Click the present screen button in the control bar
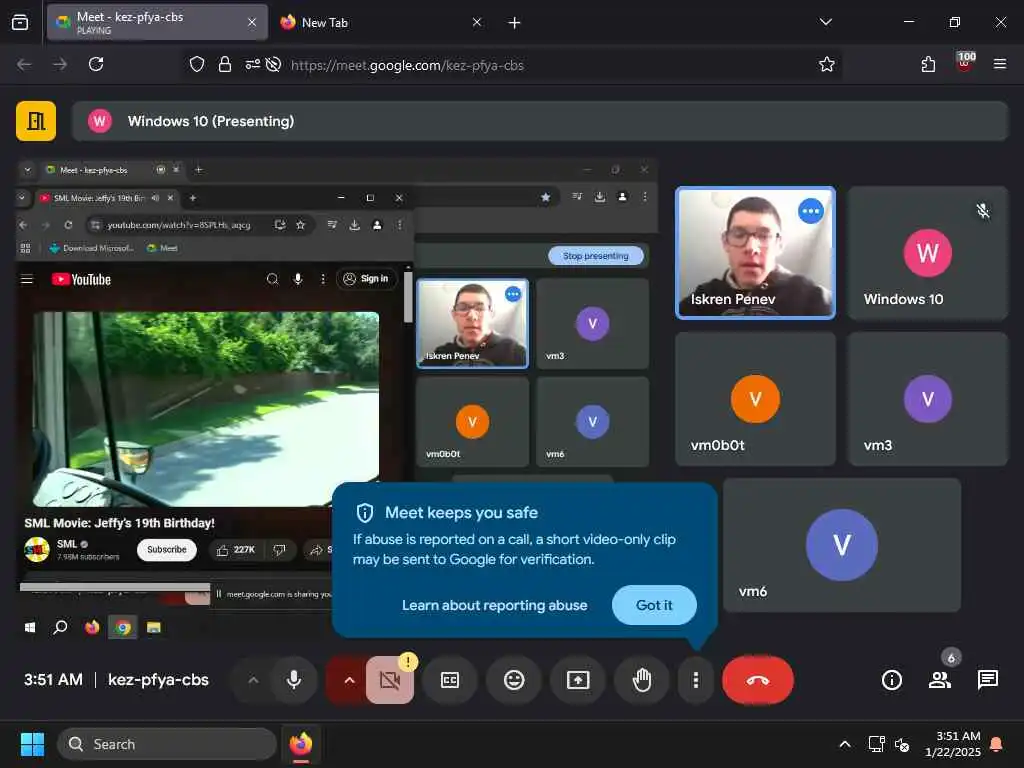Viewport: 1024px width, 768px height. pyautogui.click(x=578, y=680)
